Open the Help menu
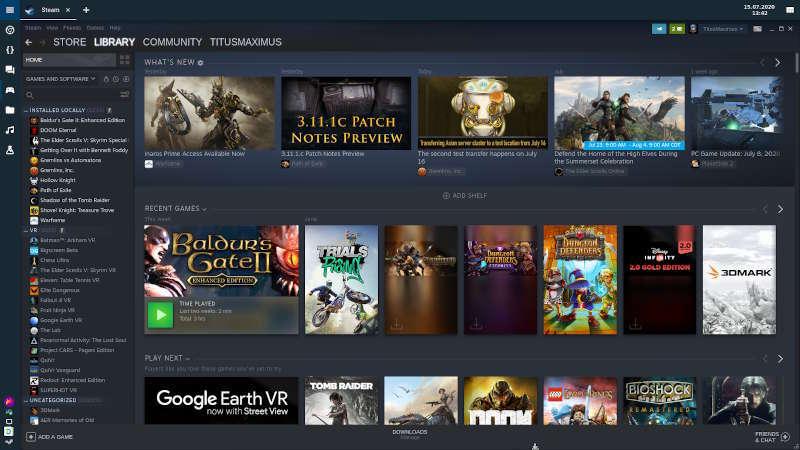 pos(115,28)
